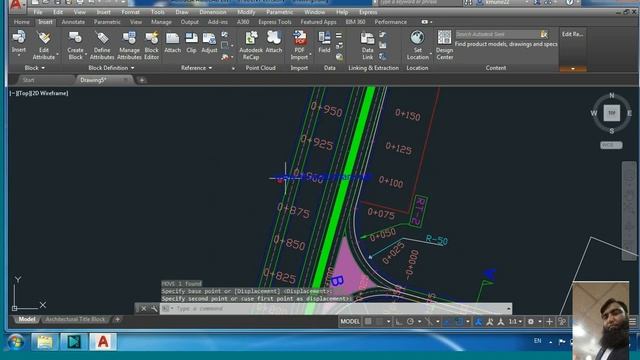Open status bar customization menu
The width and height of the screenshot is (640, 360).
click(633, 322)
